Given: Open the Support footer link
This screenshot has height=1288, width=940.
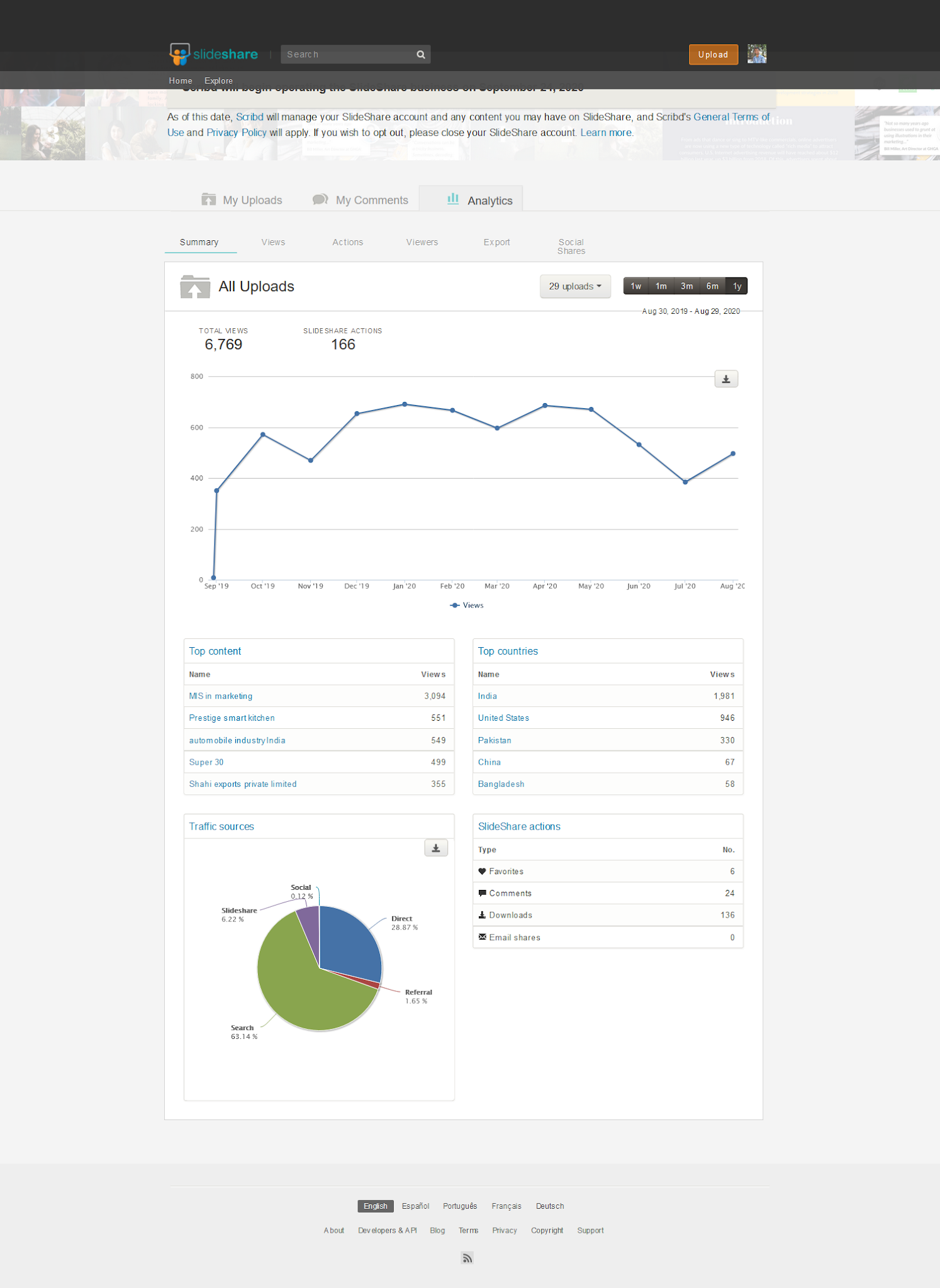Looking at the screenshot, I should 590,1231.
